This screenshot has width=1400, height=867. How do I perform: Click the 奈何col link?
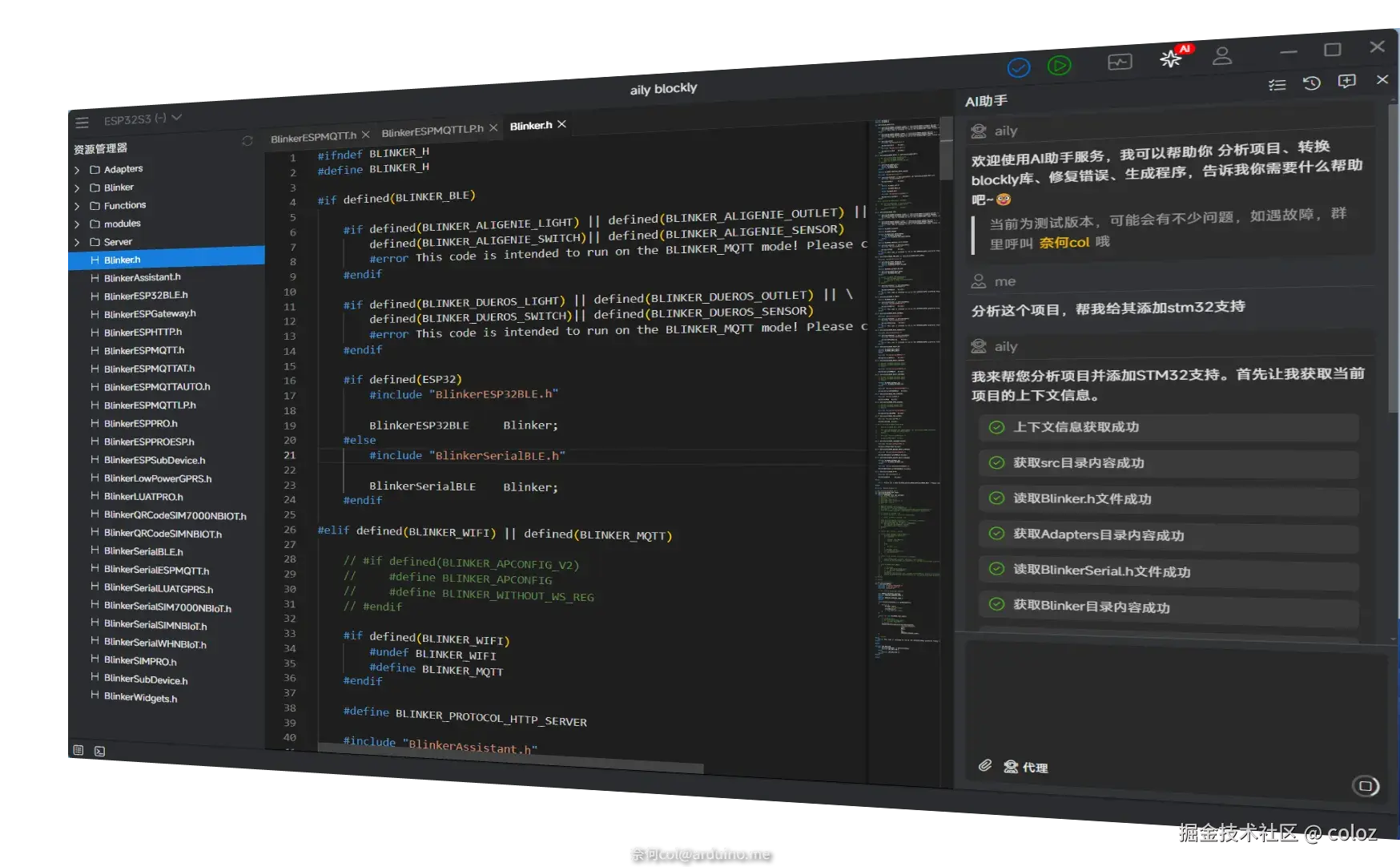pos(1064,242)
